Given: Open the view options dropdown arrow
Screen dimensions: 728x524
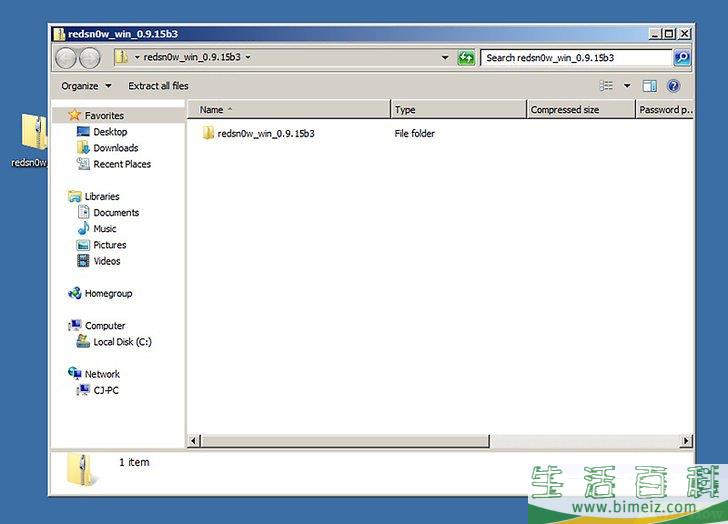Looking at the screenshot, I should click(x=627, y=86).
